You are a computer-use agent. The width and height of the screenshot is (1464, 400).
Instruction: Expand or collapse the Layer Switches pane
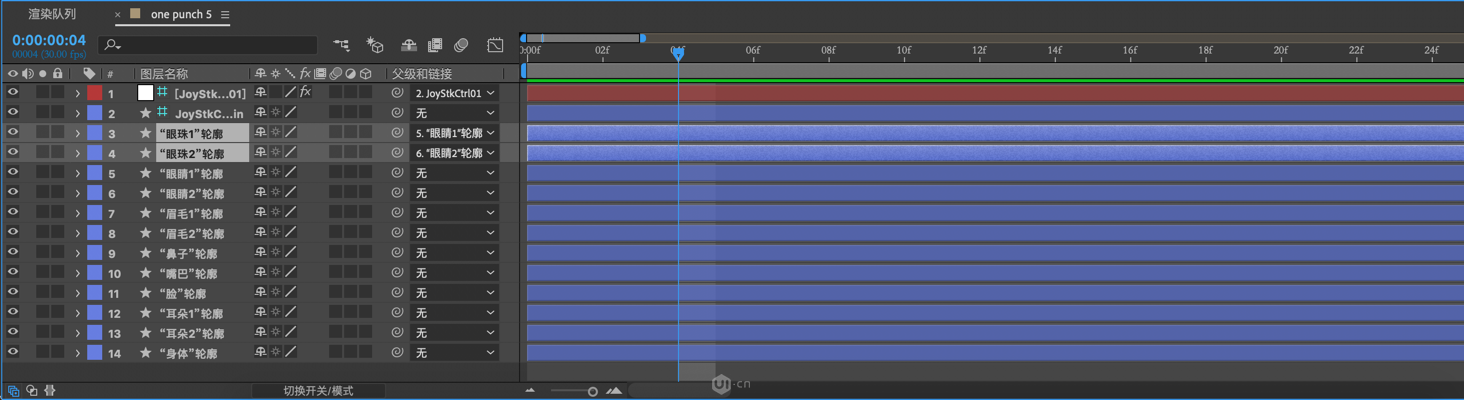pyautogui.click(x=13, y=391)
